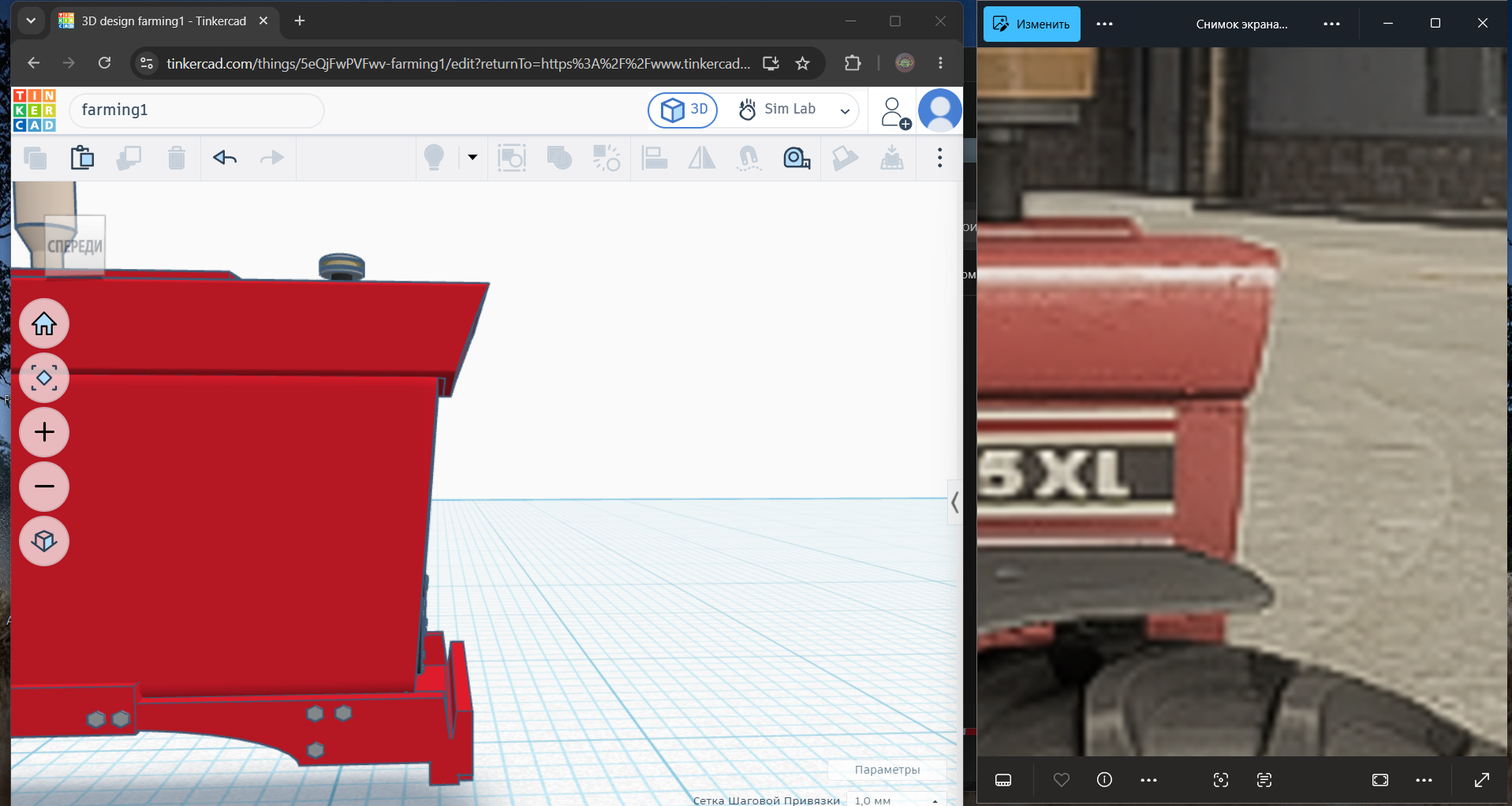Image resolution: width=1512 pixels, height=806 pixels.
Task: Click the Notes tag icon
Action: (845, 159)
